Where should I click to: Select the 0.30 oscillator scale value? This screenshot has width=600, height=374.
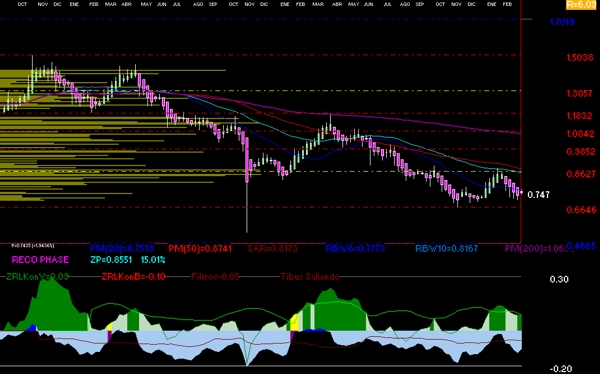click(x=559, y=279)
